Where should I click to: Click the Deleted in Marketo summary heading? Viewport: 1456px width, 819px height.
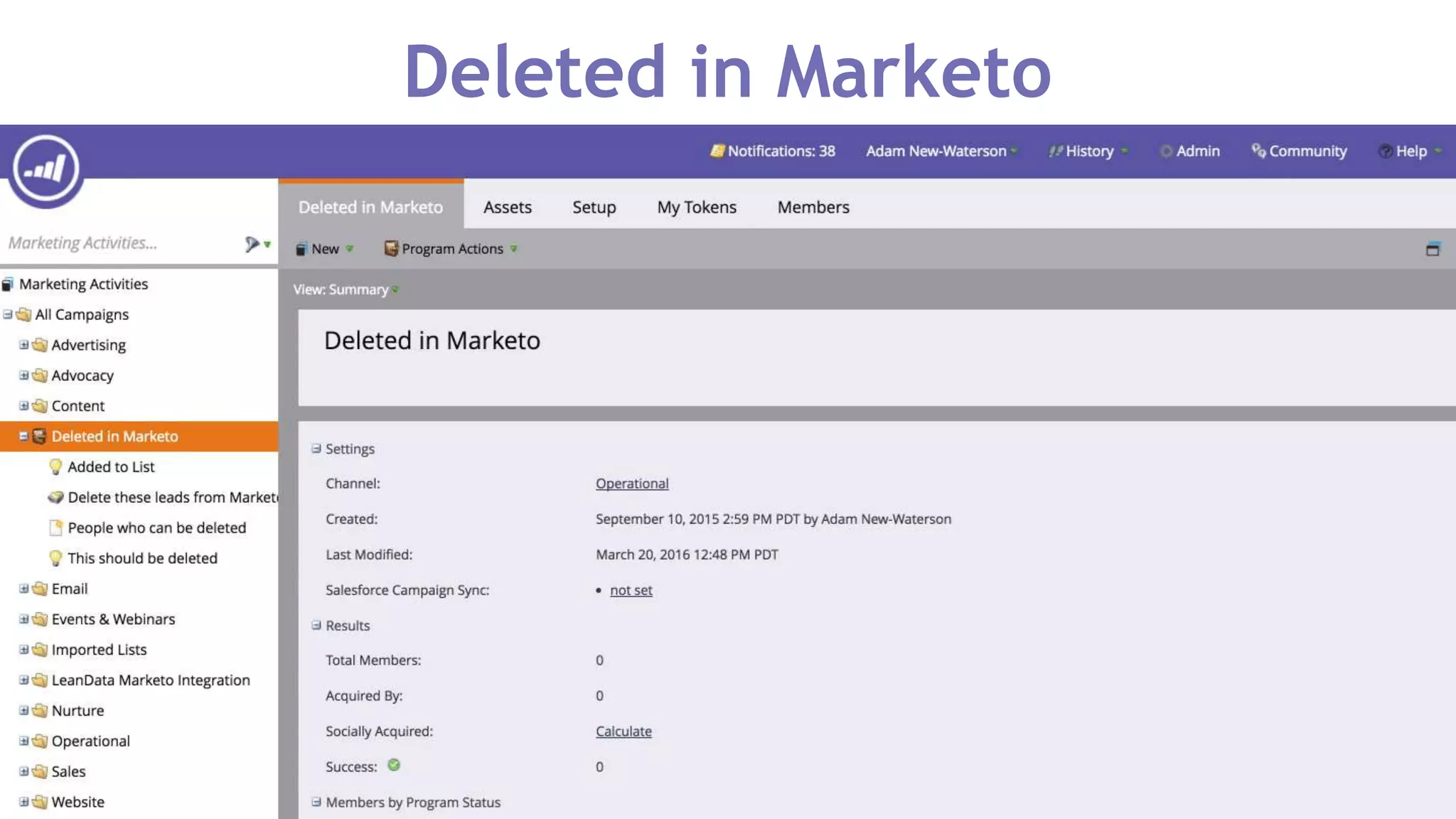click(432, 341)
